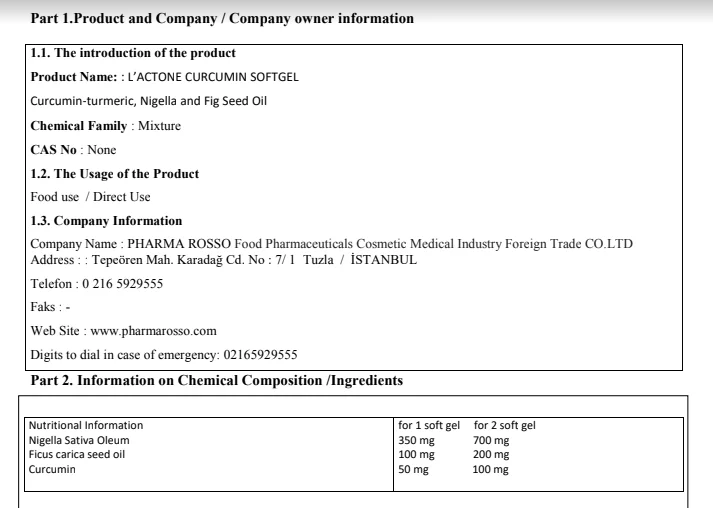Click the Telefon number 0 216 5929555
The width and height of the screenshot is (713, 508).
pos(122,284)
